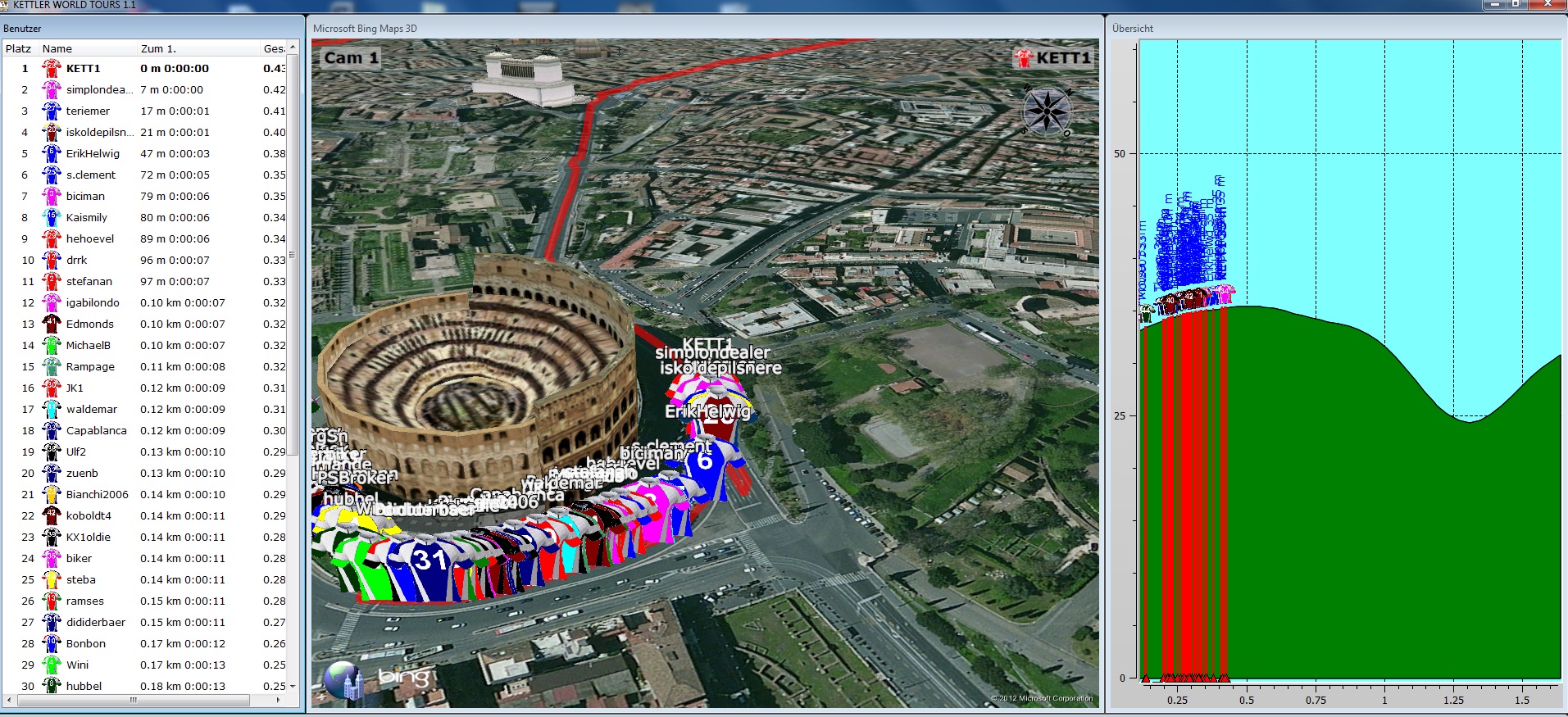The width and height of the screenshot is (1568, 717).
Task: Click the Übersicht panel title
Action: coord(1133,29)
